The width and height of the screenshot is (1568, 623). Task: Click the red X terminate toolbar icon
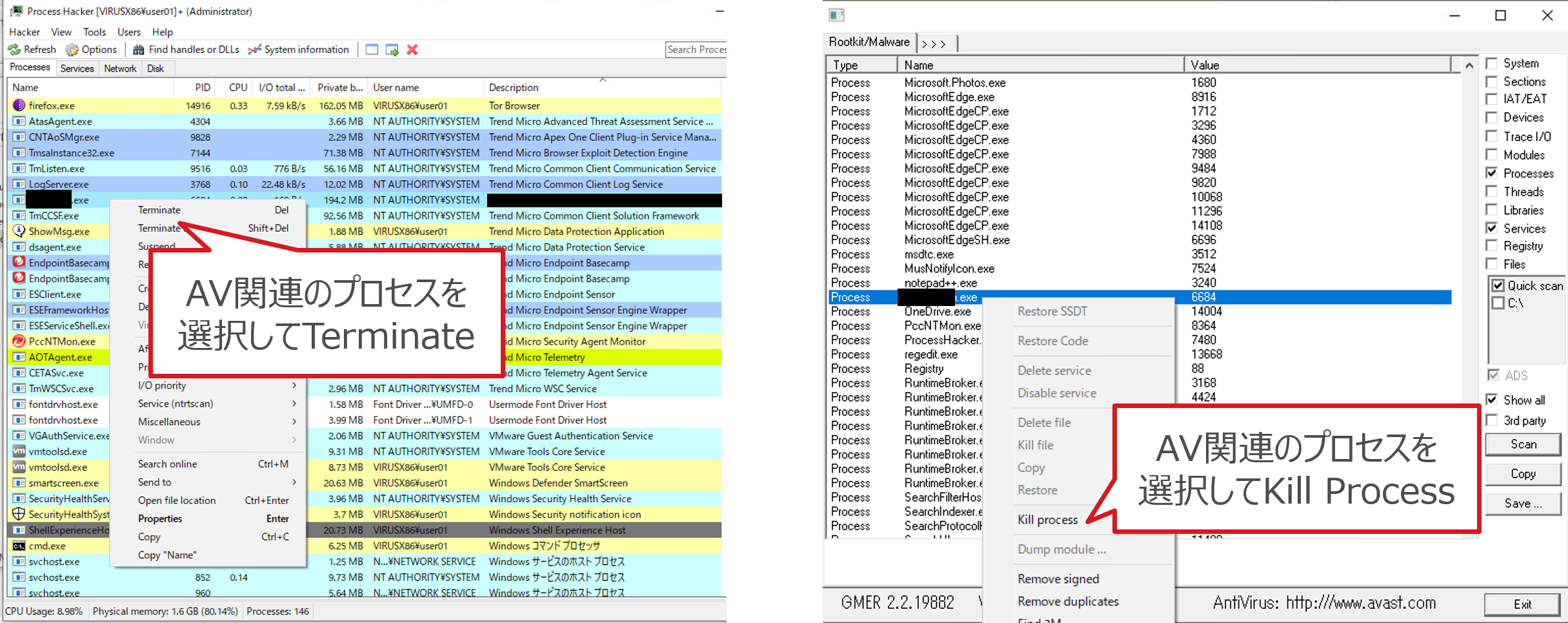(412, 50)
